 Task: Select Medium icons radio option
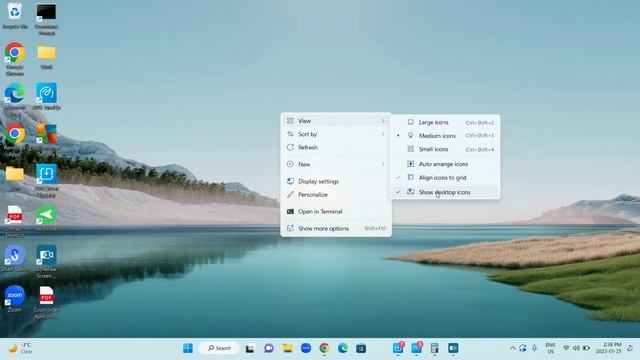pos(445,136)
